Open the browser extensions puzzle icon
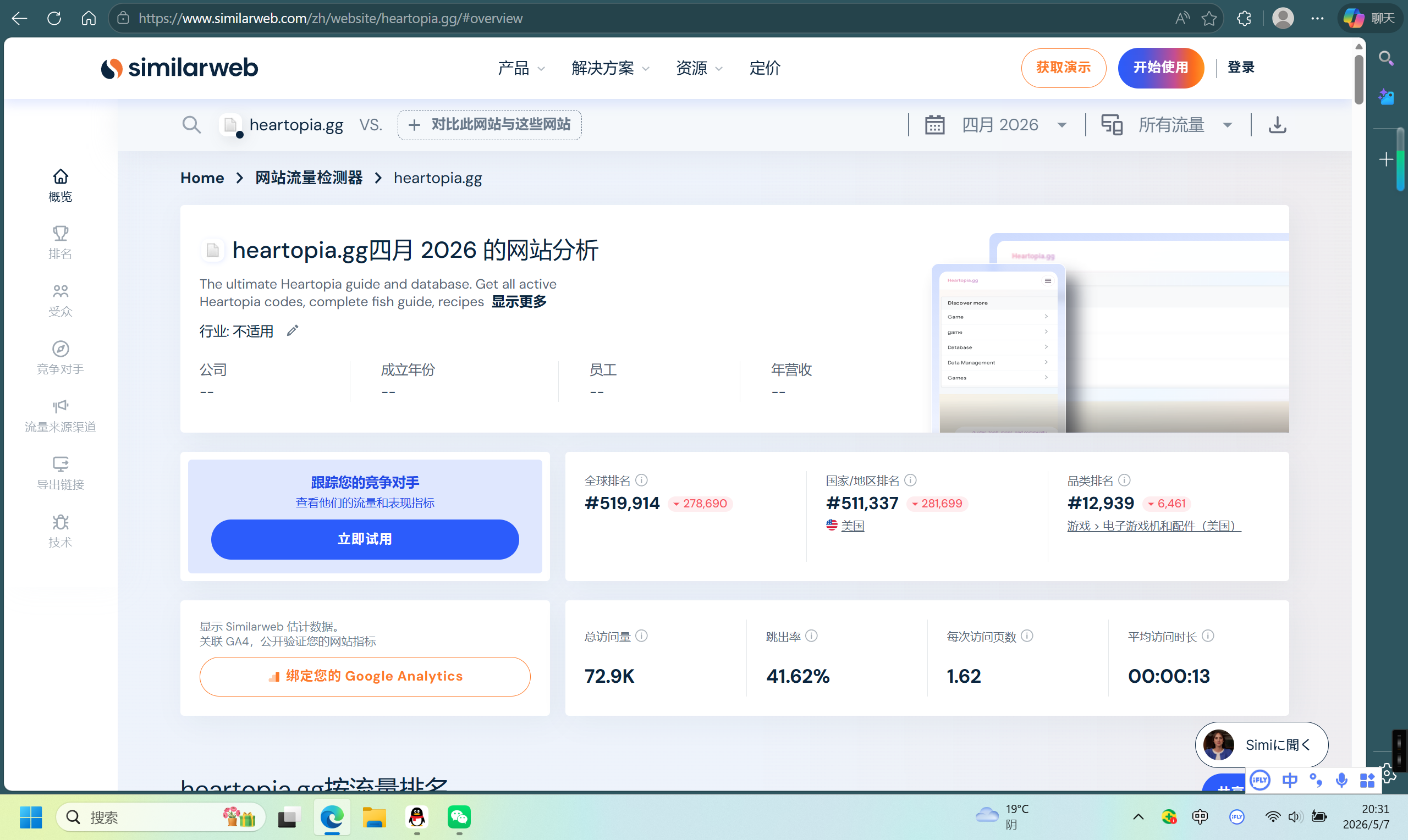 coord(1244,18)
